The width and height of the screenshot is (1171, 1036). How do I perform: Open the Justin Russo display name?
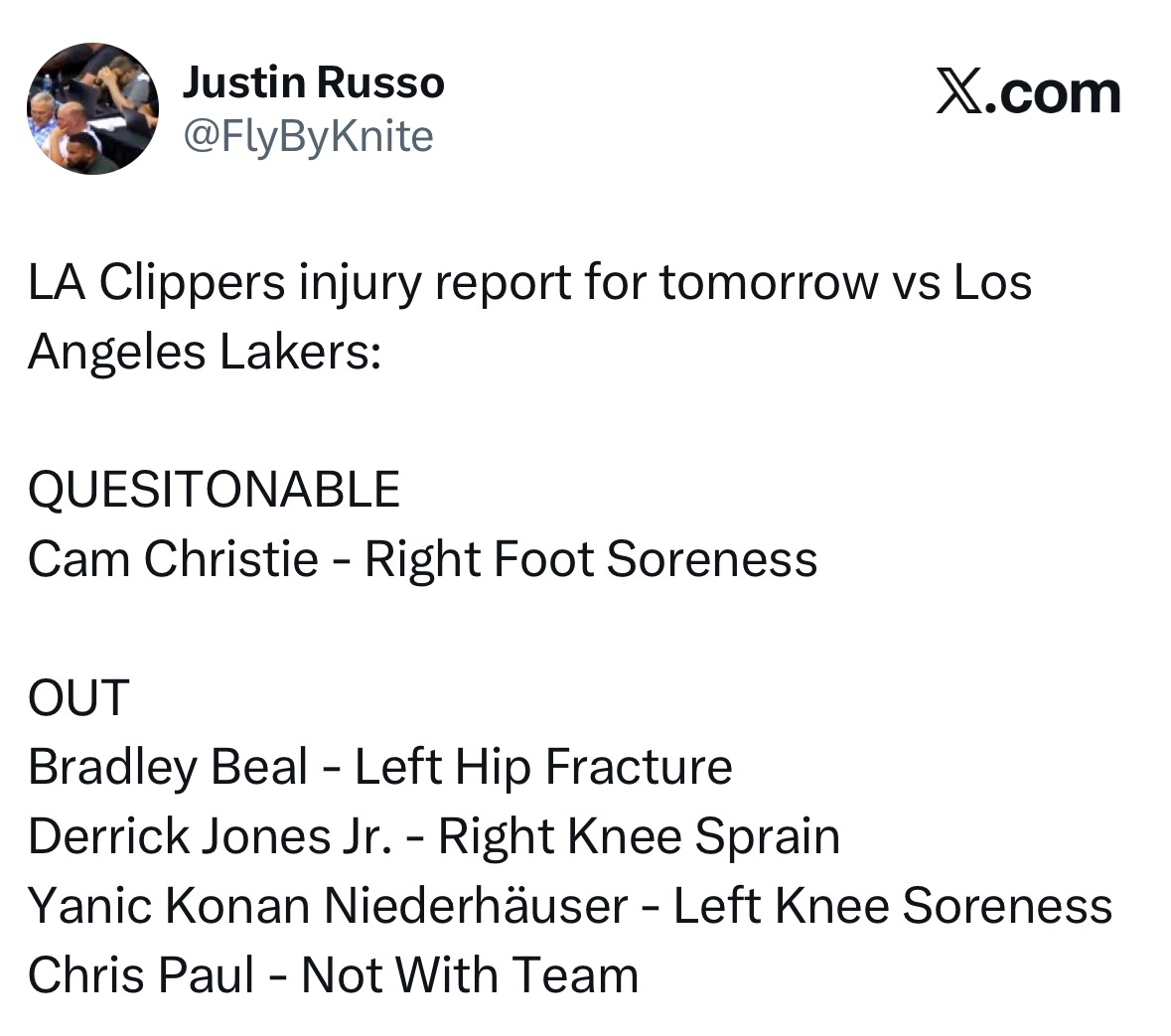313,83
